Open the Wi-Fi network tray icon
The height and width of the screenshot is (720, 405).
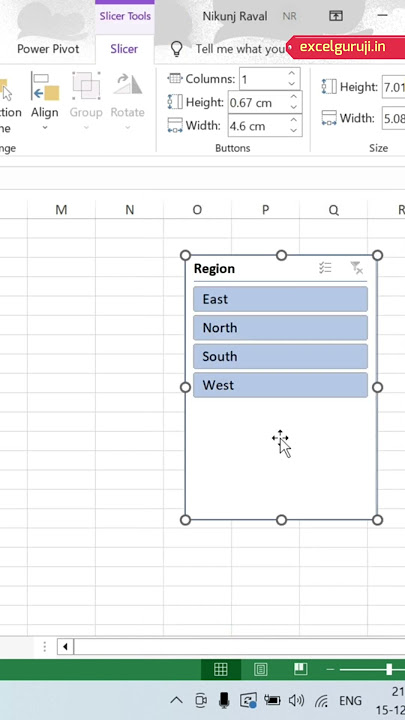tap(321, 701)
